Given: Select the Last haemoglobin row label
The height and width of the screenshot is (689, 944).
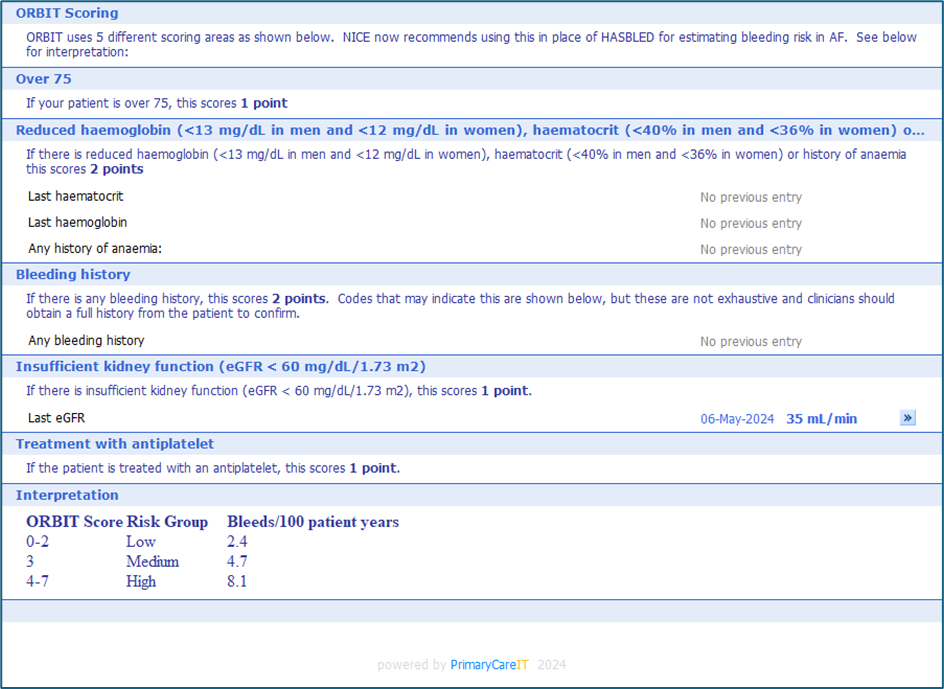Looking at the screenshot, I should click(77, 223).
